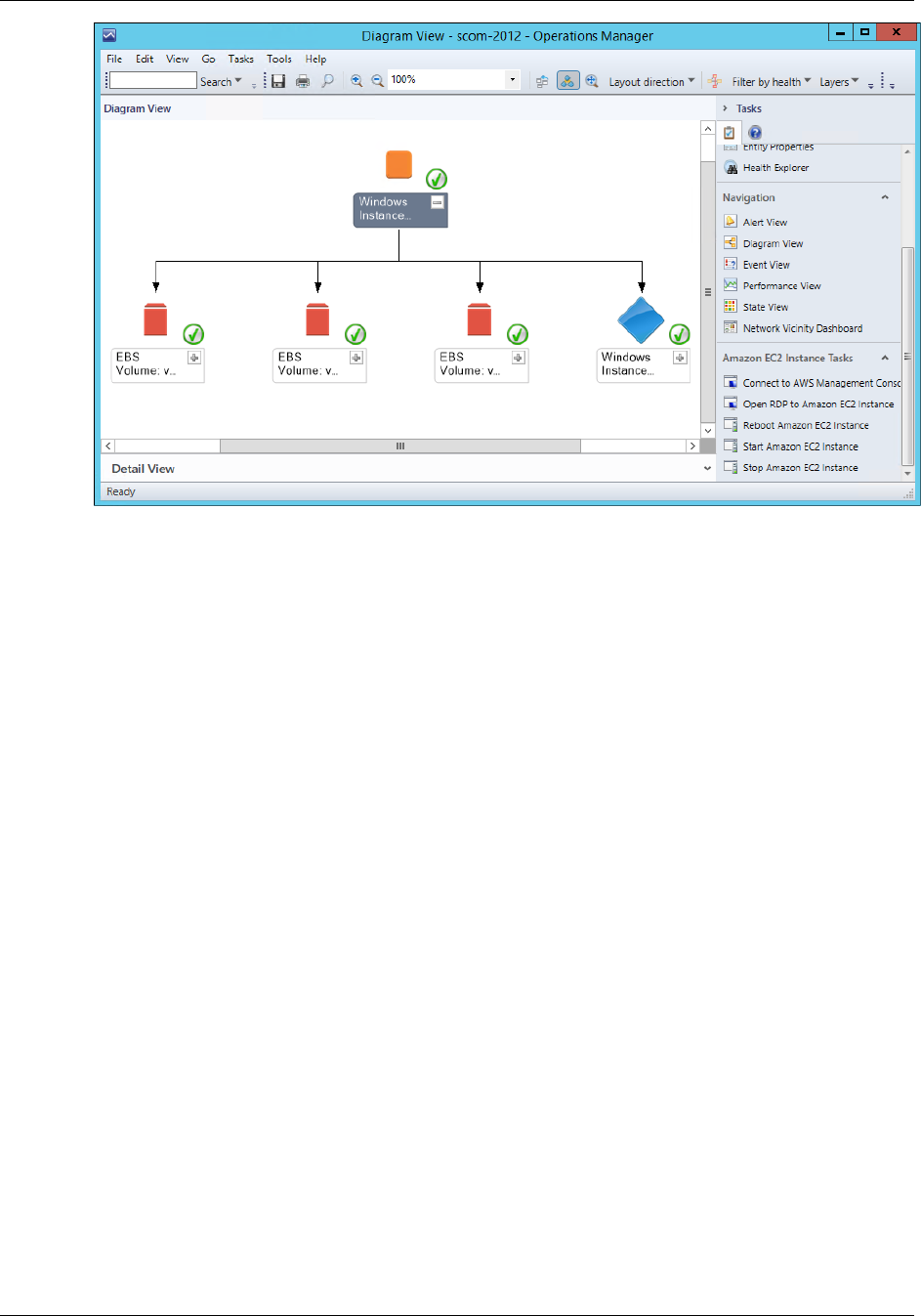Expand the EBS Volume node left of Windows Instance
The height and width of the screenshot is (1316, 921).
519,358
